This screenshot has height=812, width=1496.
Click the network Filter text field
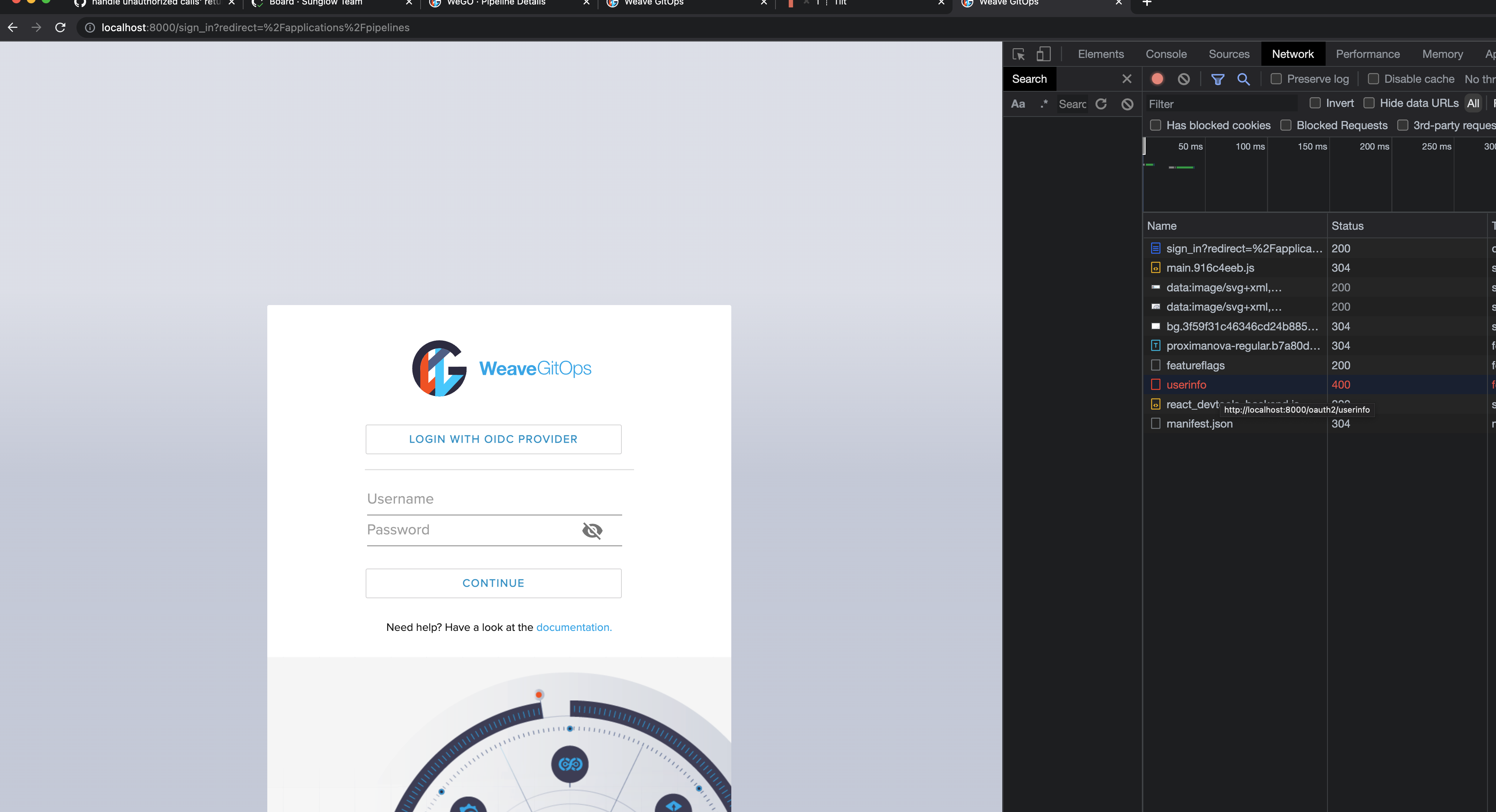(1222, 104)
